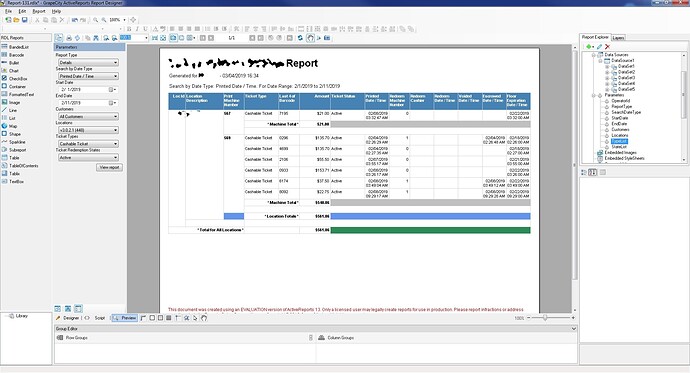This screenshot has width=690, height=373.
Task: Click the print icon in preview toolbar
Action: point(69,38)
